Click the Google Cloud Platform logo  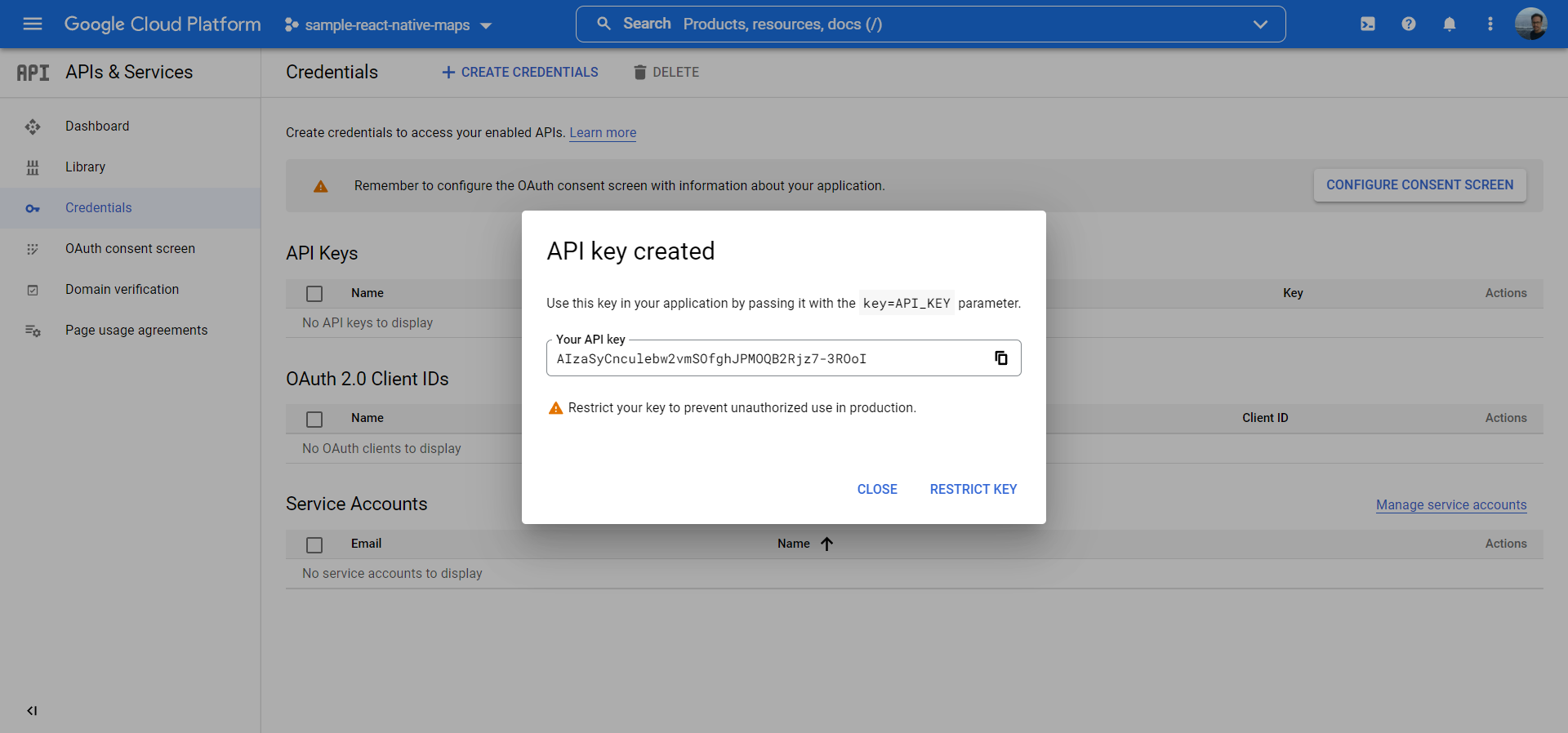pos(163,24)
